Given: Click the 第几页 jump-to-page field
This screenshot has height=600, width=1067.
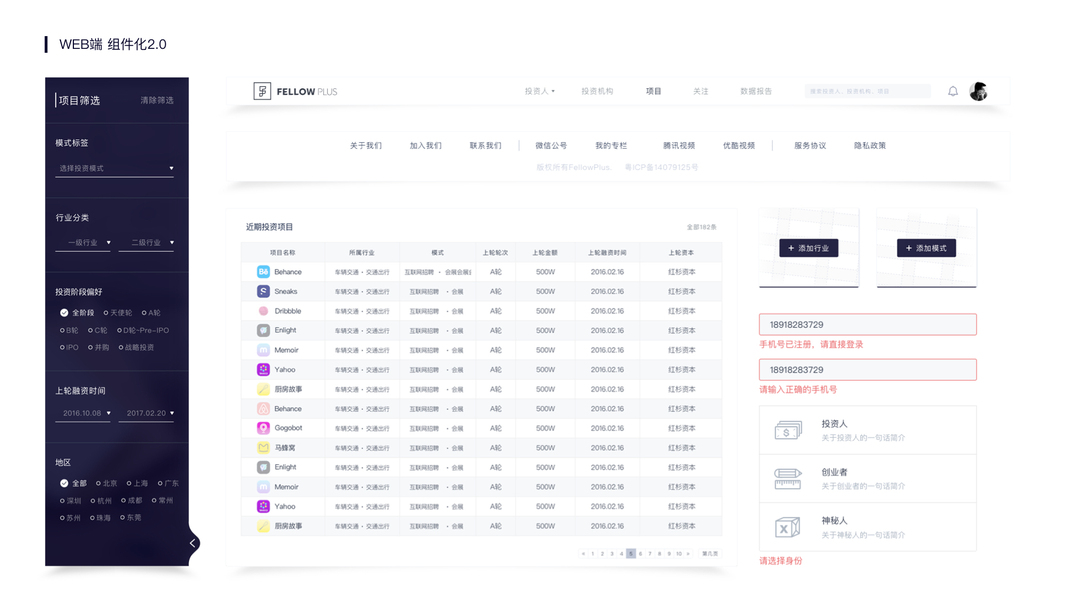Looking at the screenshot, I should pos(710,554).
